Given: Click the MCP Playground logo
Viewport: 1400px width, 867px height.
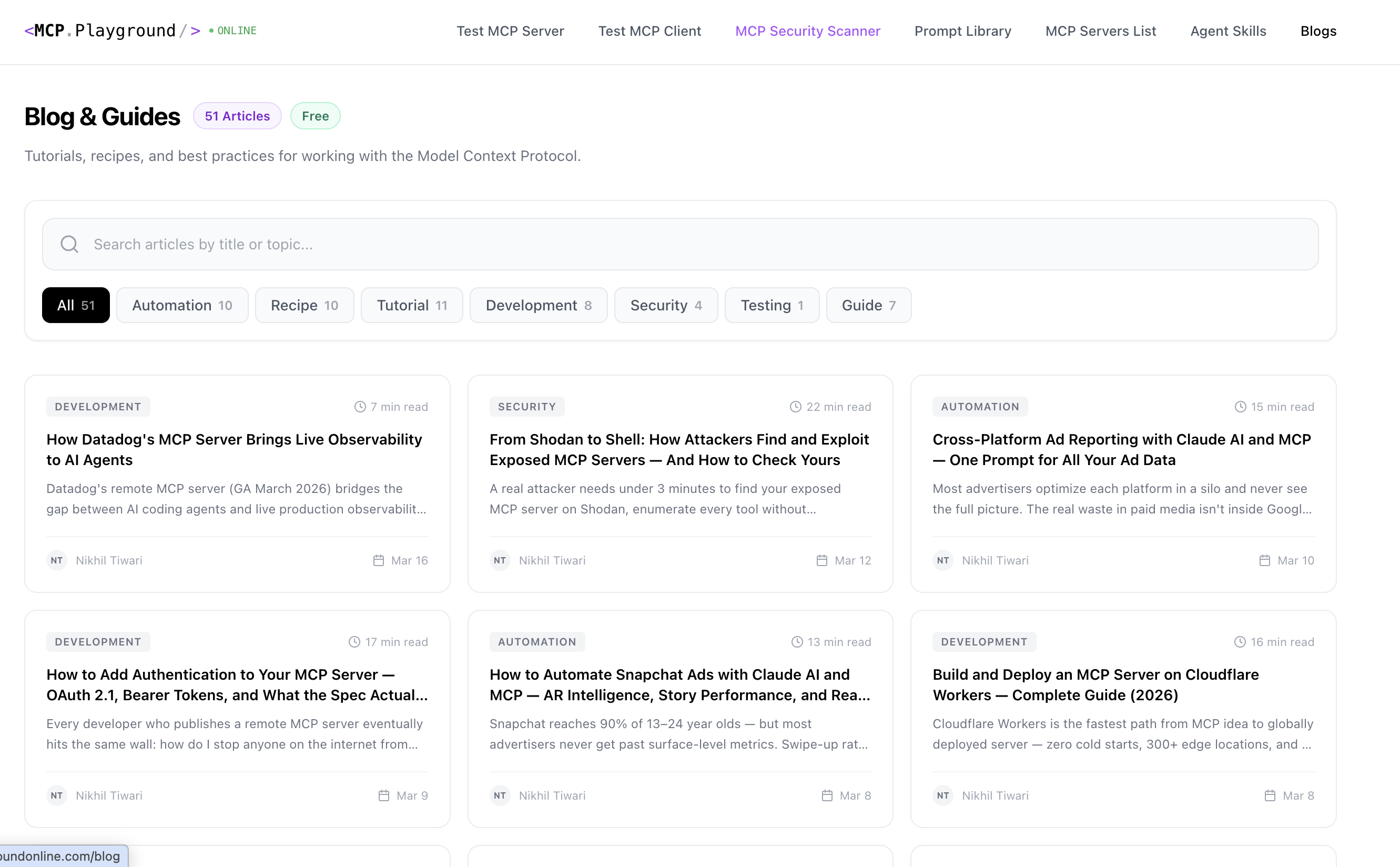Looking at the screenshot, I should pos(113,31).
